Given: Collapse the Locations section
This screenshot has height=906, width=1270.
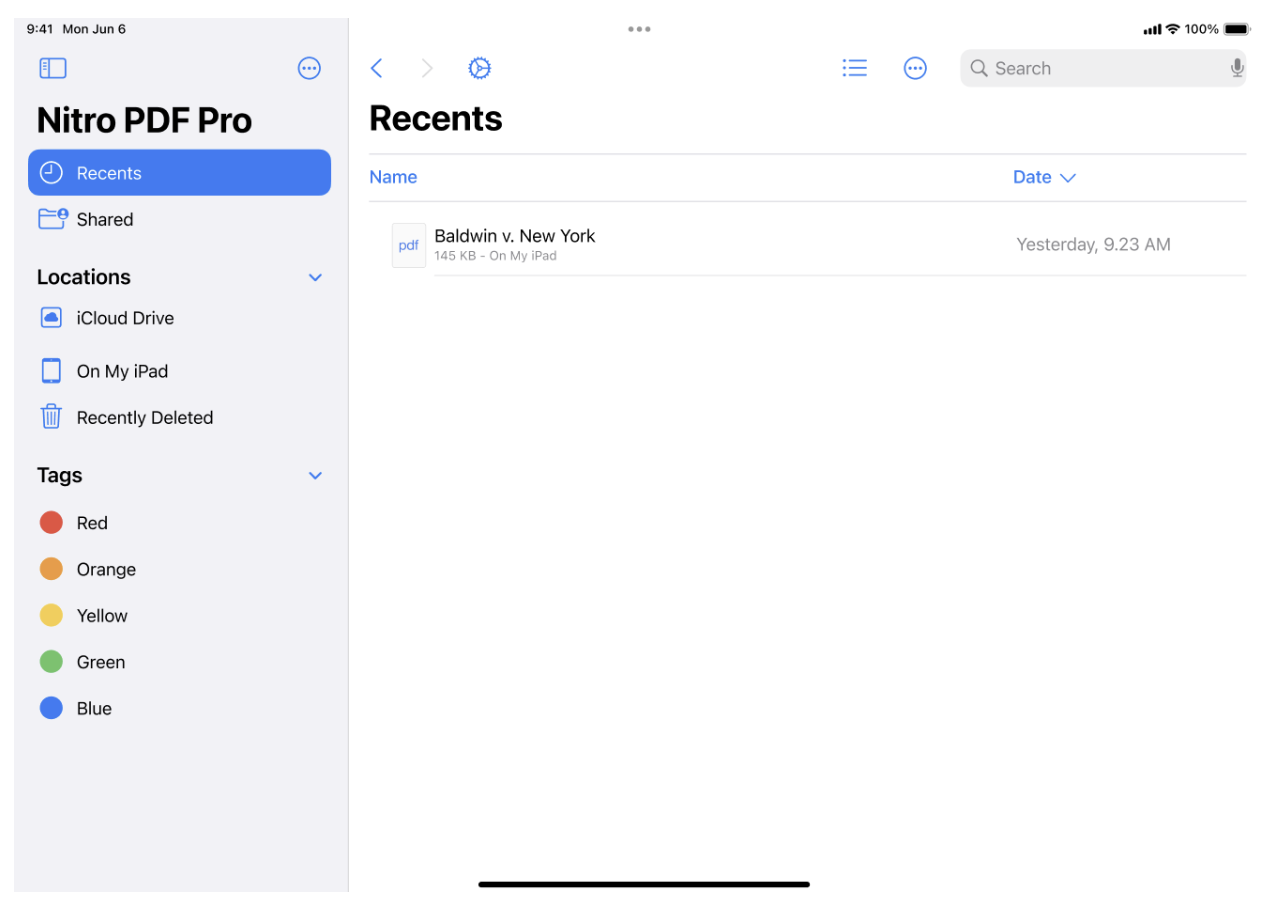Looking at the screenshot, I should click(315, 277).
